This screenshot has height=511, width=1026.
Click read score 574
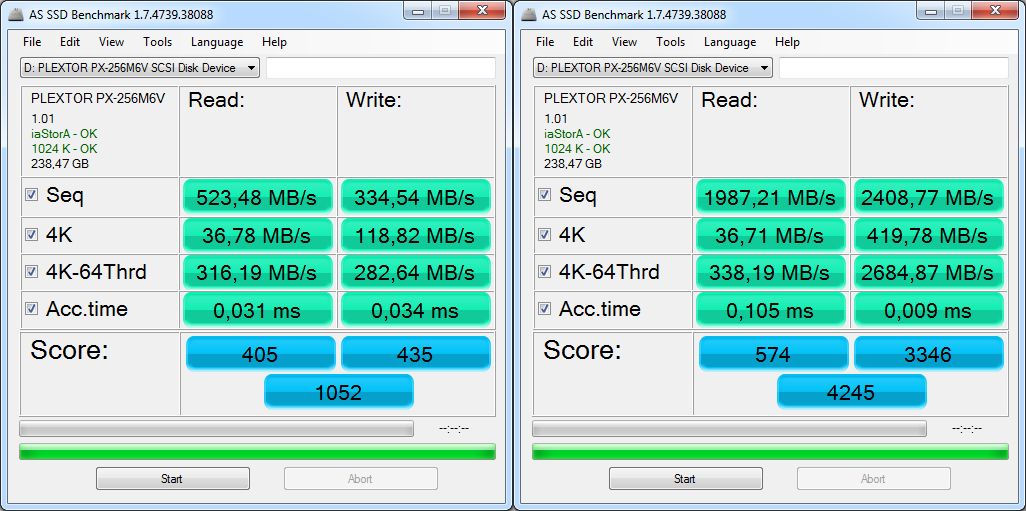point(773,353)
